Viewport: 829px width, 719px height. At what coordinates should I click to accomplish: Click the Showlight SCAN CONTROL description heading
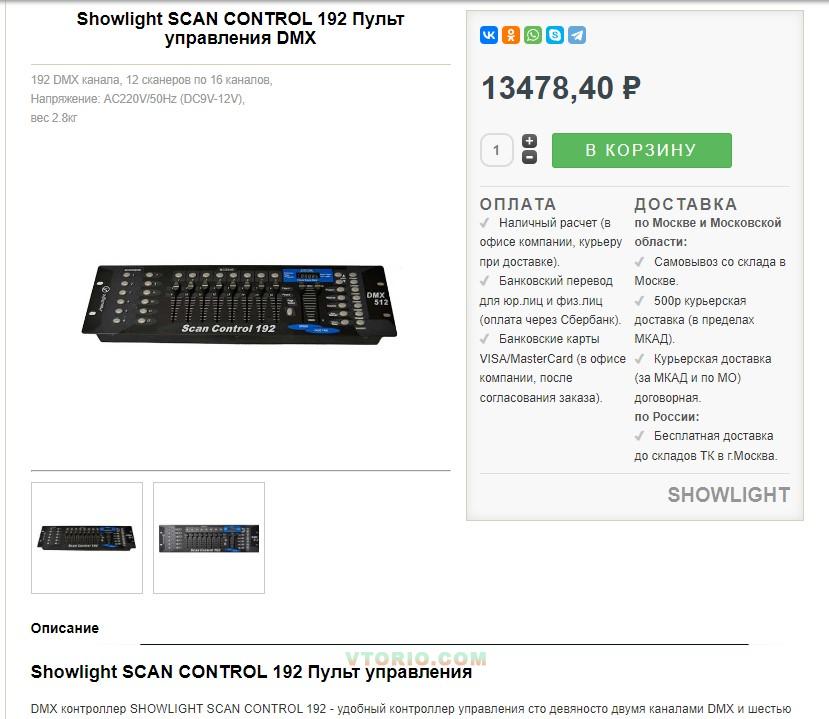[x=251, y=672]
